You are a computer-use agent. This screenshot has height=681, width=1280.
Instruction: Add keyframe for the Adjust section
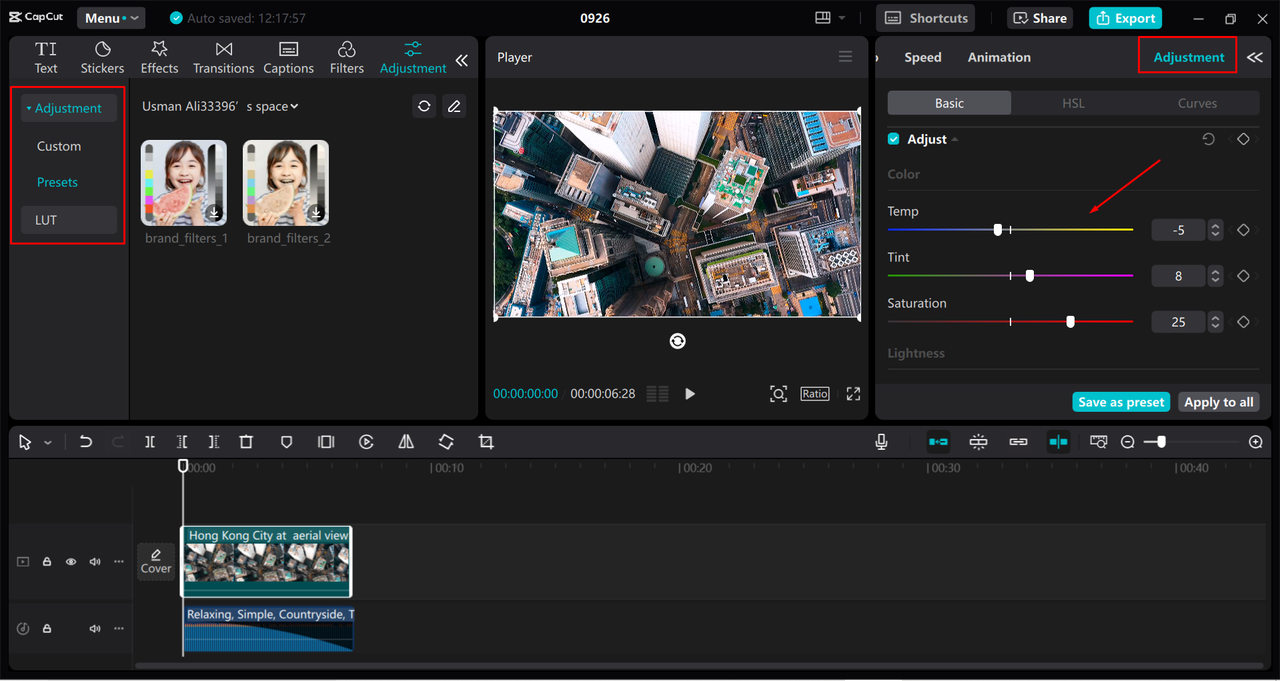(1243, 139)
